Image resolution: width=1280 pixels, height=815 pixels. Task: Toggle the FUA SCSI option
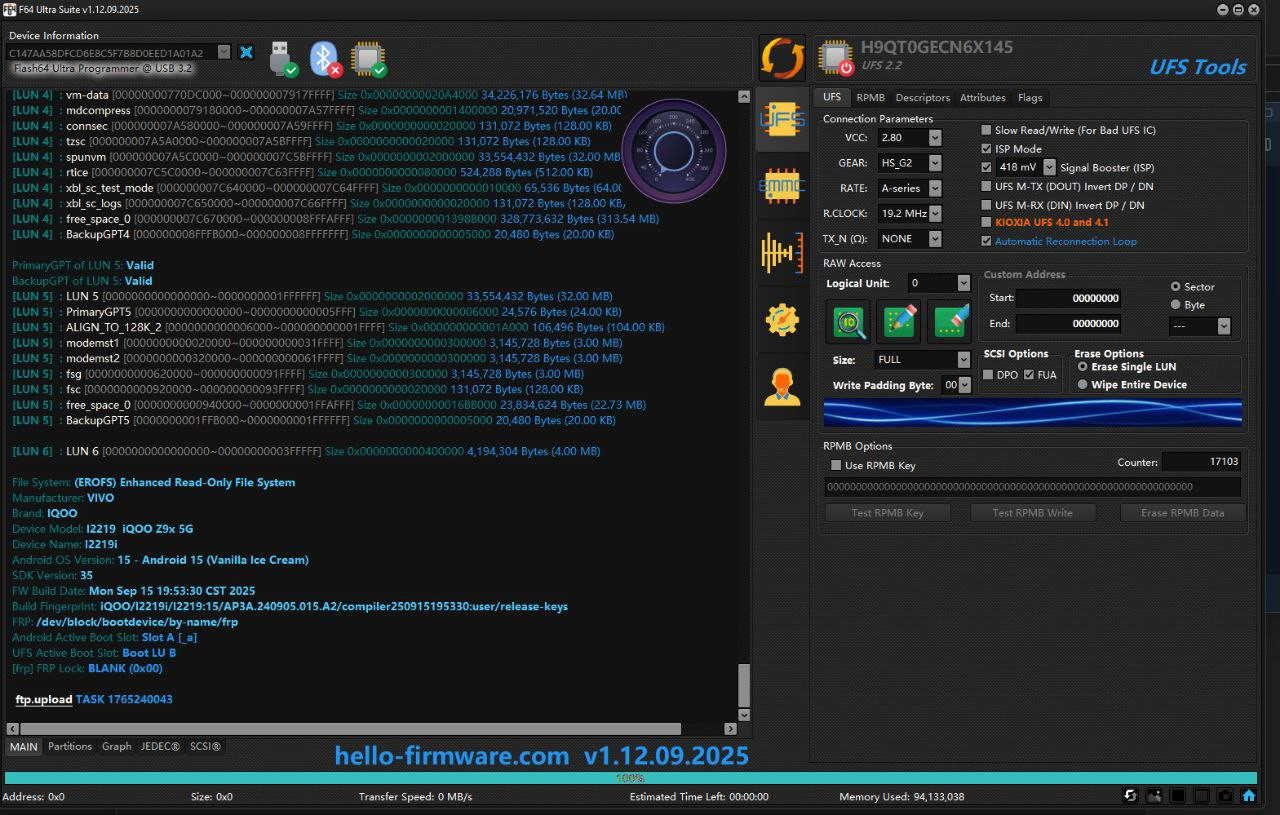tap(1029, 375)
